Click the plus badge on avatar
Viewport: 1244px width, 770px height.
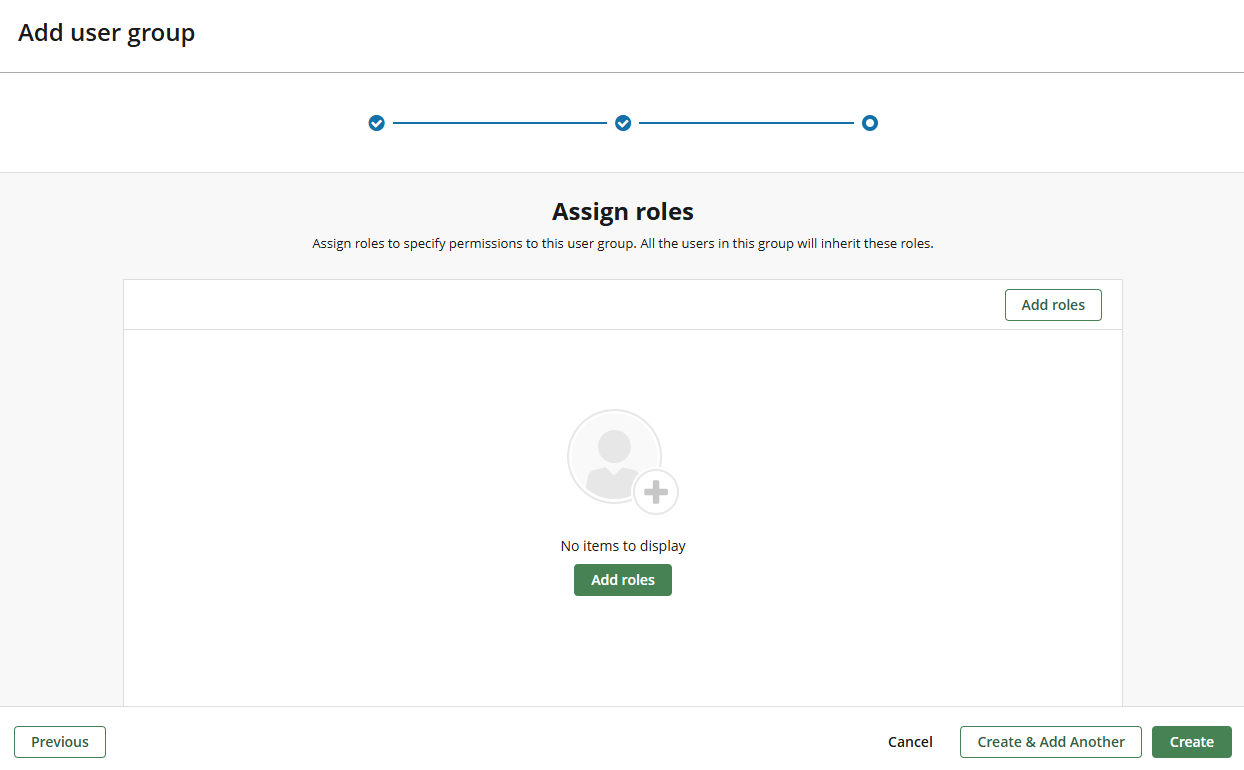[x=656, y=492]
